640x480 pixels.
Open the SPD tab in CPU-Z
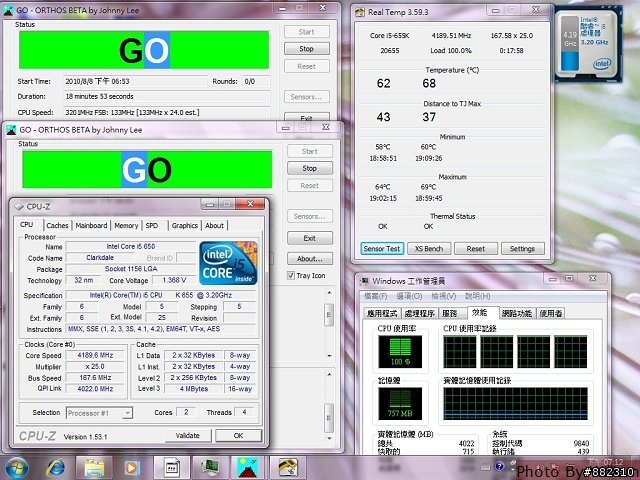[x=152, y=225]
